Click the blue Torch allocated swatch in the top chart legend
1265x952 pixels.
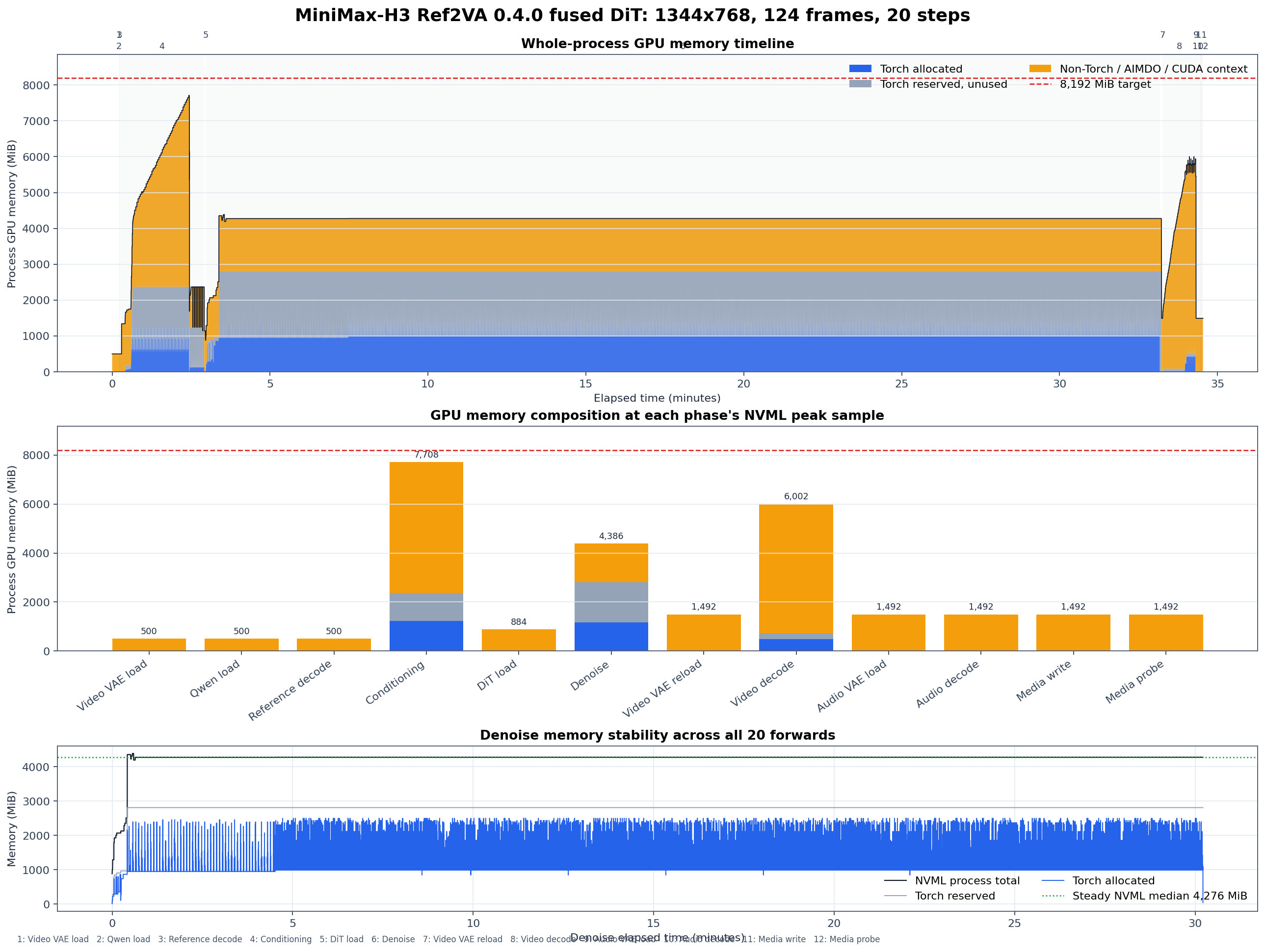(860, 69)
